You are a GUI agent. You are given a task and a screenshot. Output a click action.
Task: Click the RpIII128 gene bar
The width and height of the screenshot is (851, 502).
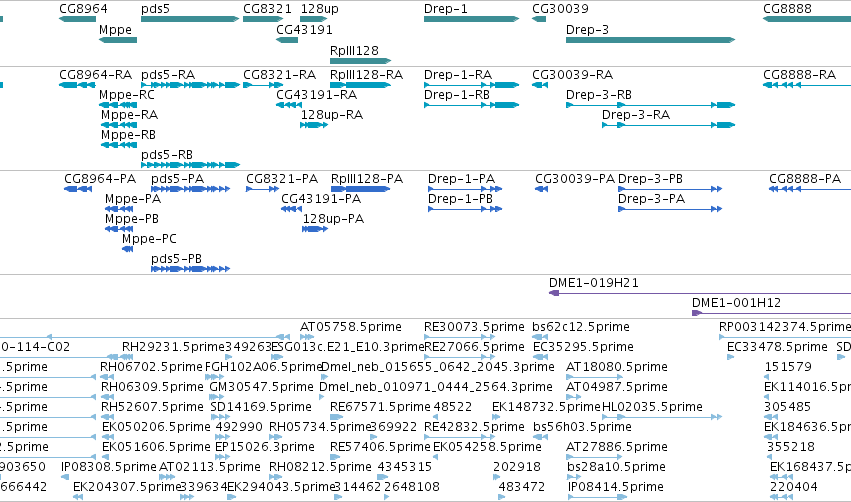360,61
